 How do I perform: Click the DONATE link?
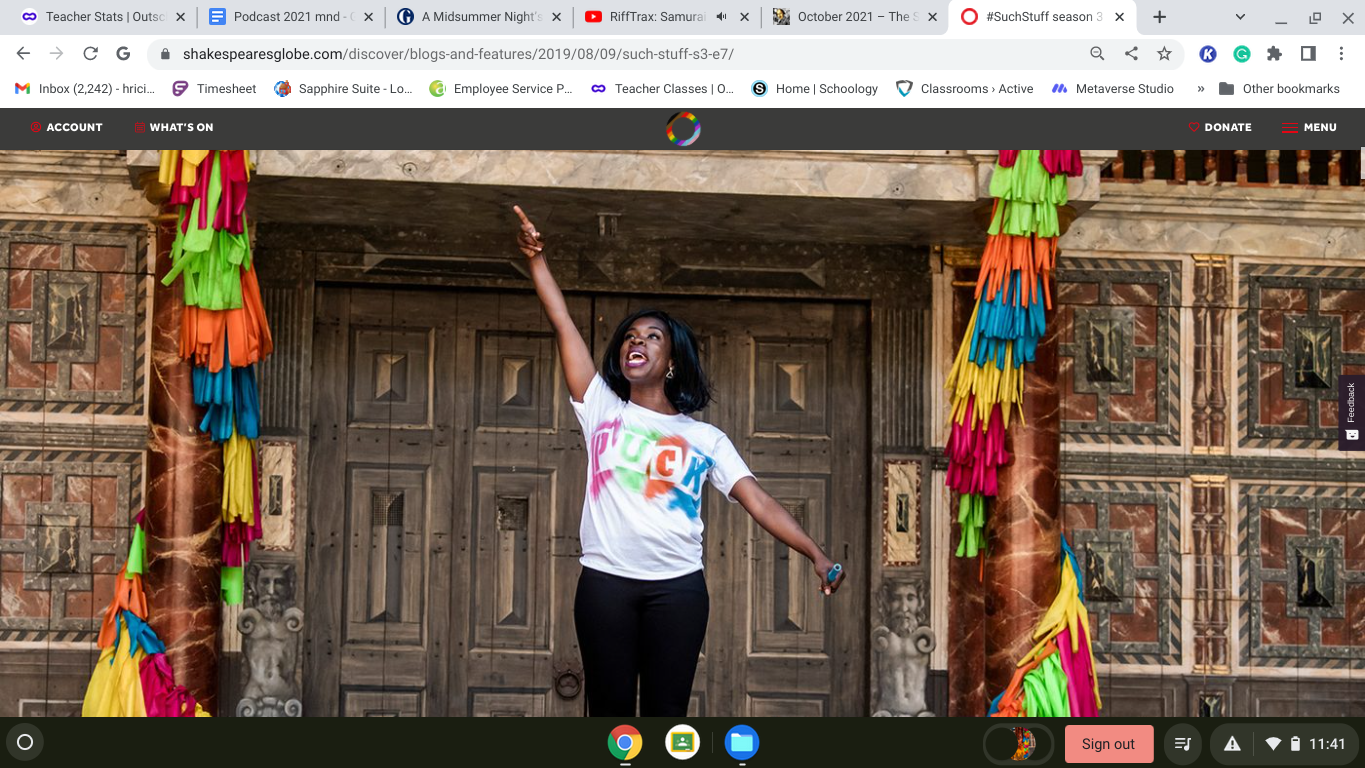point(1220,127)
